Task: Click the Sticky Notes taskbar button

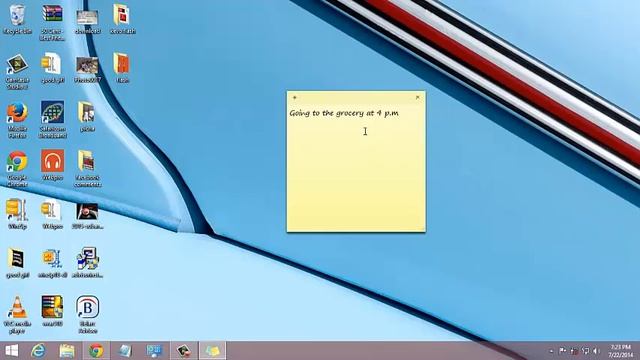Action: tap(212, 351)
